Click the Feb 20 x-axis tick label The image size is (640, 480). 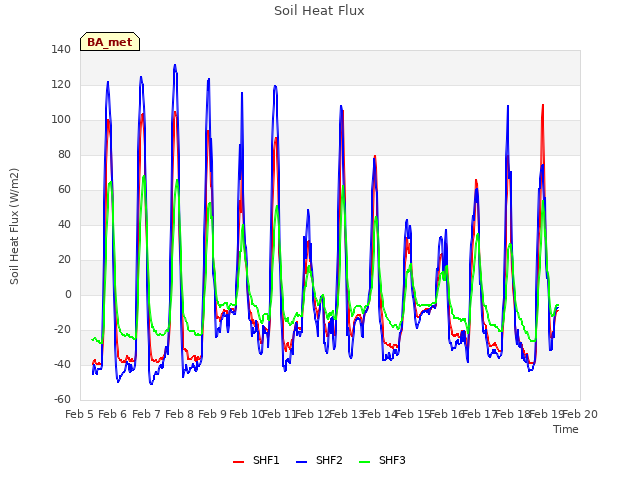click(580, 414)
